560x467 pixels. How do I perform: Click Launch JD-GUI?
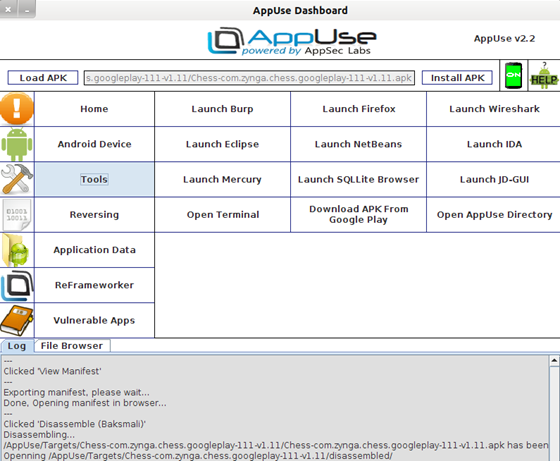pos(494,179)
